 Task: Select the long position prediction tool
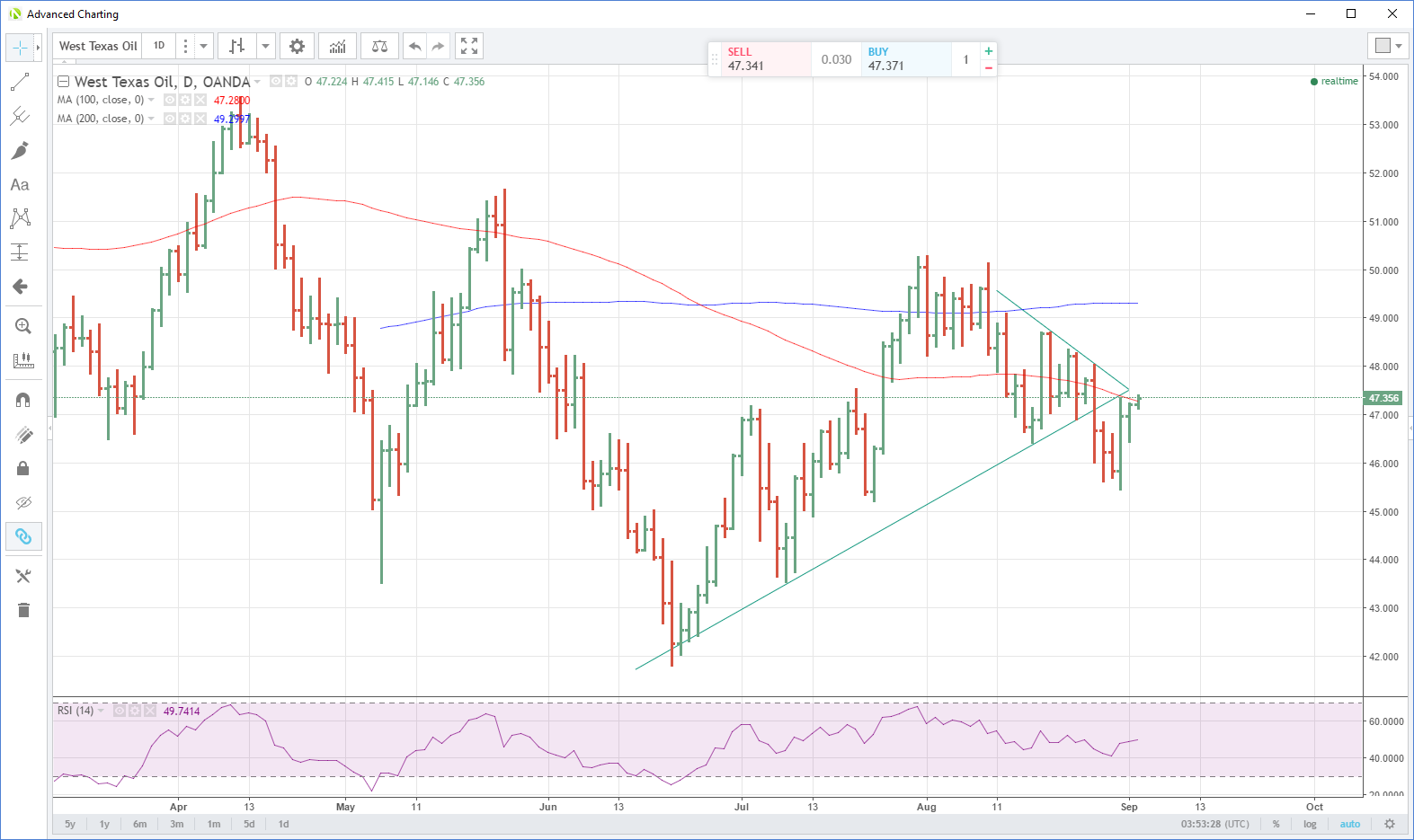(20, 252)
